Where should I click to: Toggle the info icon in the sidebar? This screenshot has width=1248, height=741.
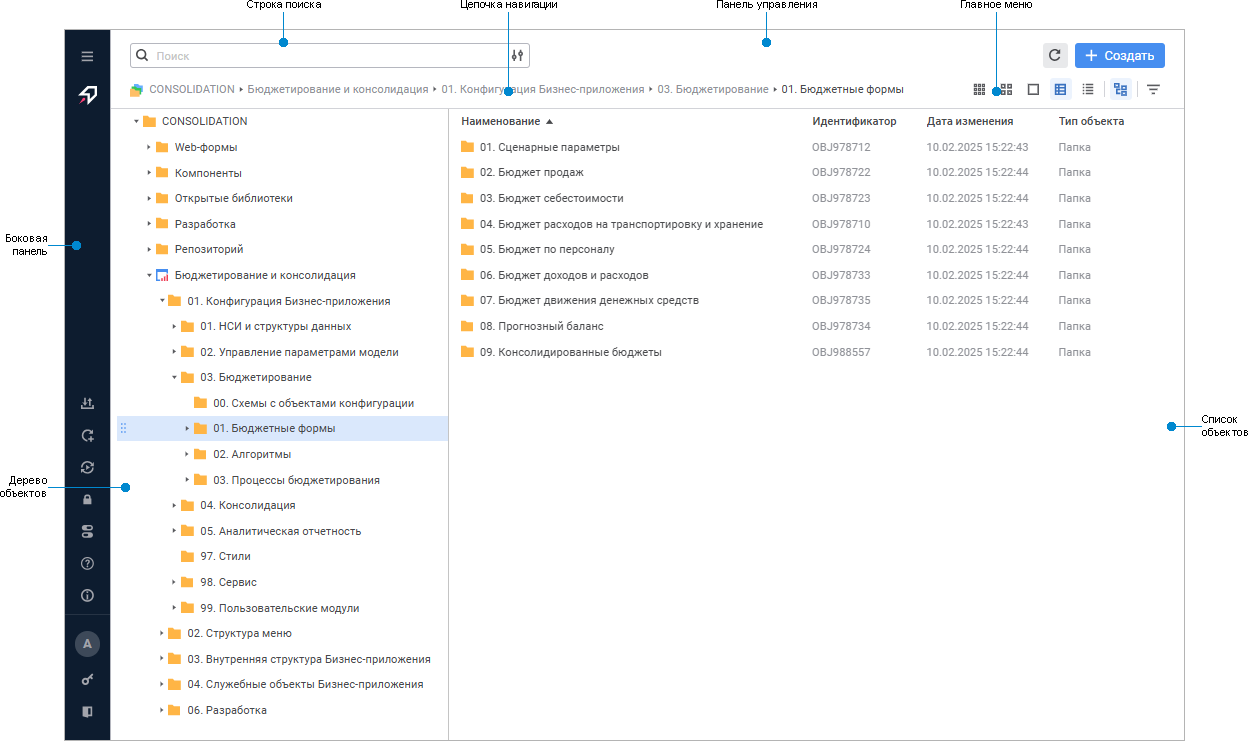[87, 595]
